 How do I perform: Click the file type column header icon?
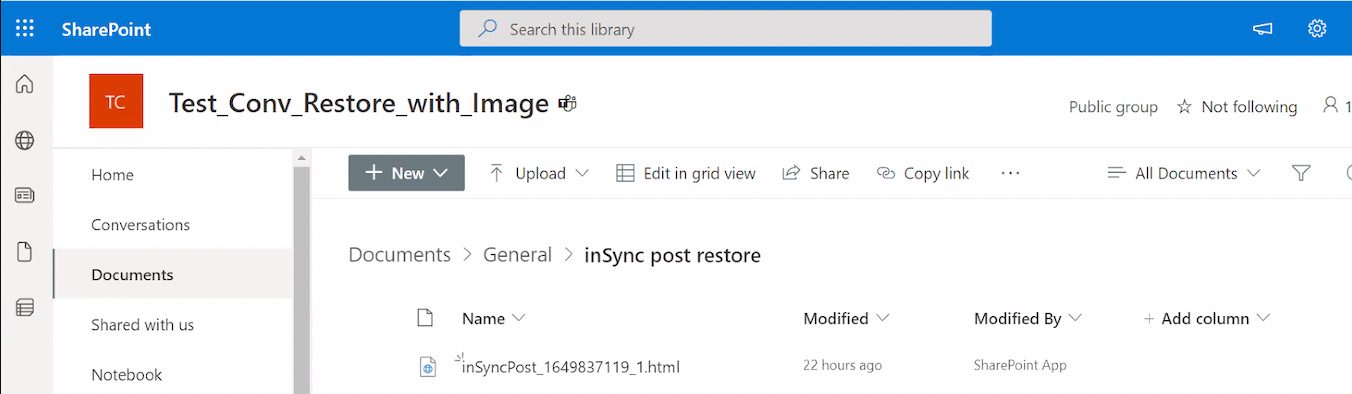[x=425, y=318]
